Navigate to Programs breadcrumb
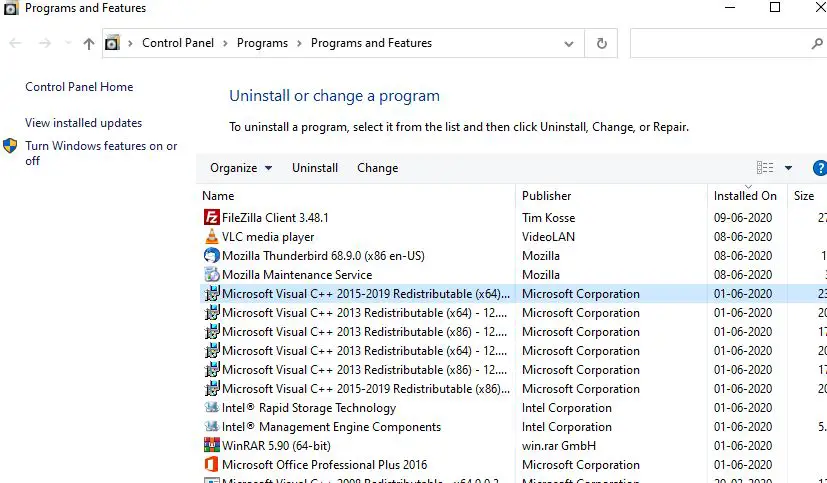The image size is (827, 483). pyautogui.click(x=262, y=43)
